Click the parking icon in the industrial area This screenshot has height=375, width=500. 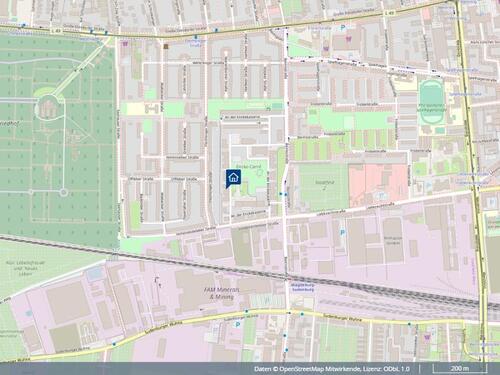click(x=342, y=232)
